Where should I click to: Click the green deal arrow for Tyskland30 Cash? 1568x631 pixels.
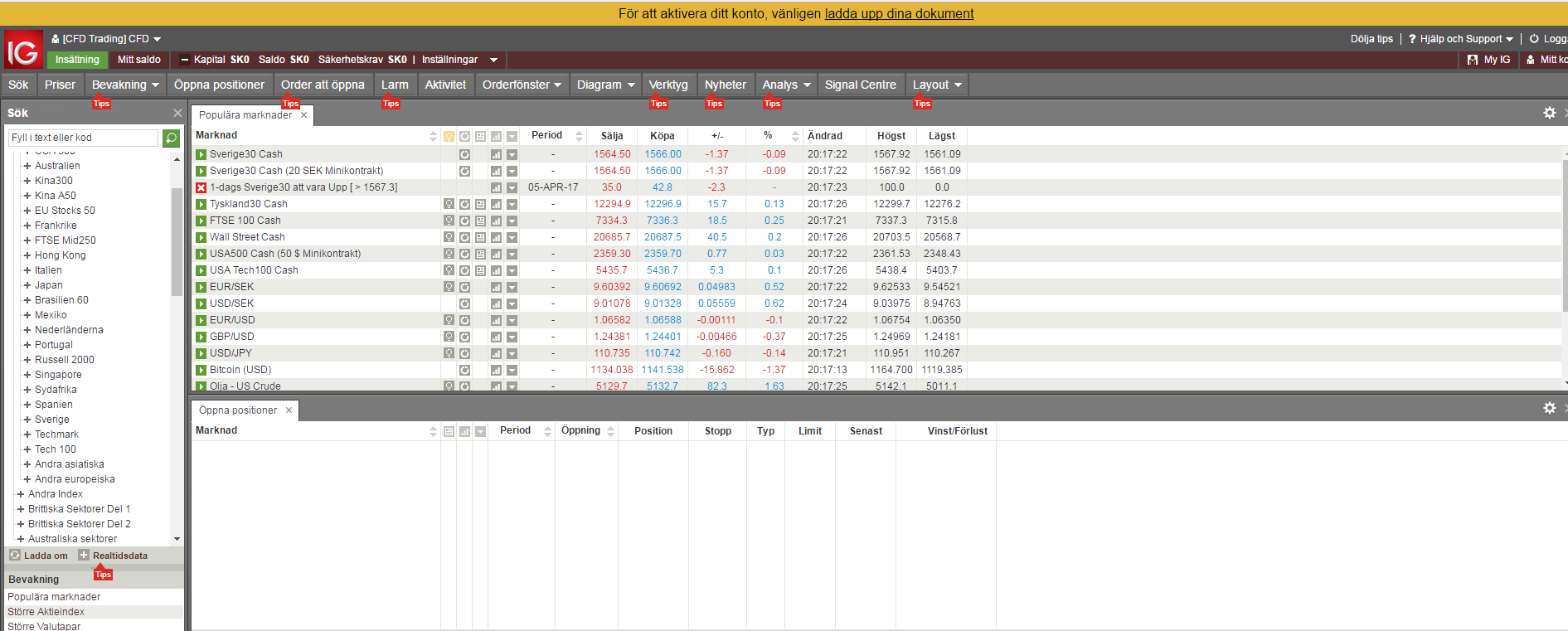point(201,204)
